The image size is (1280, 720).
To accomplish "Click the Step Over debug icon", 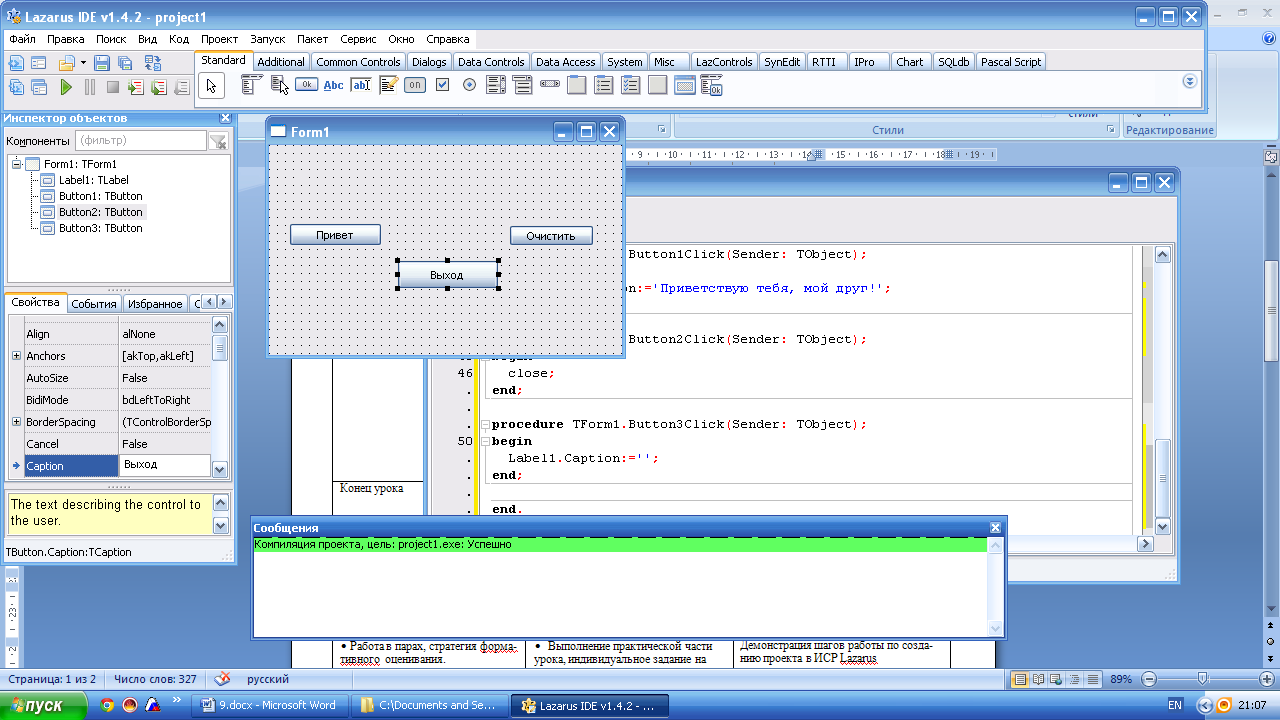I will point(159,87).
